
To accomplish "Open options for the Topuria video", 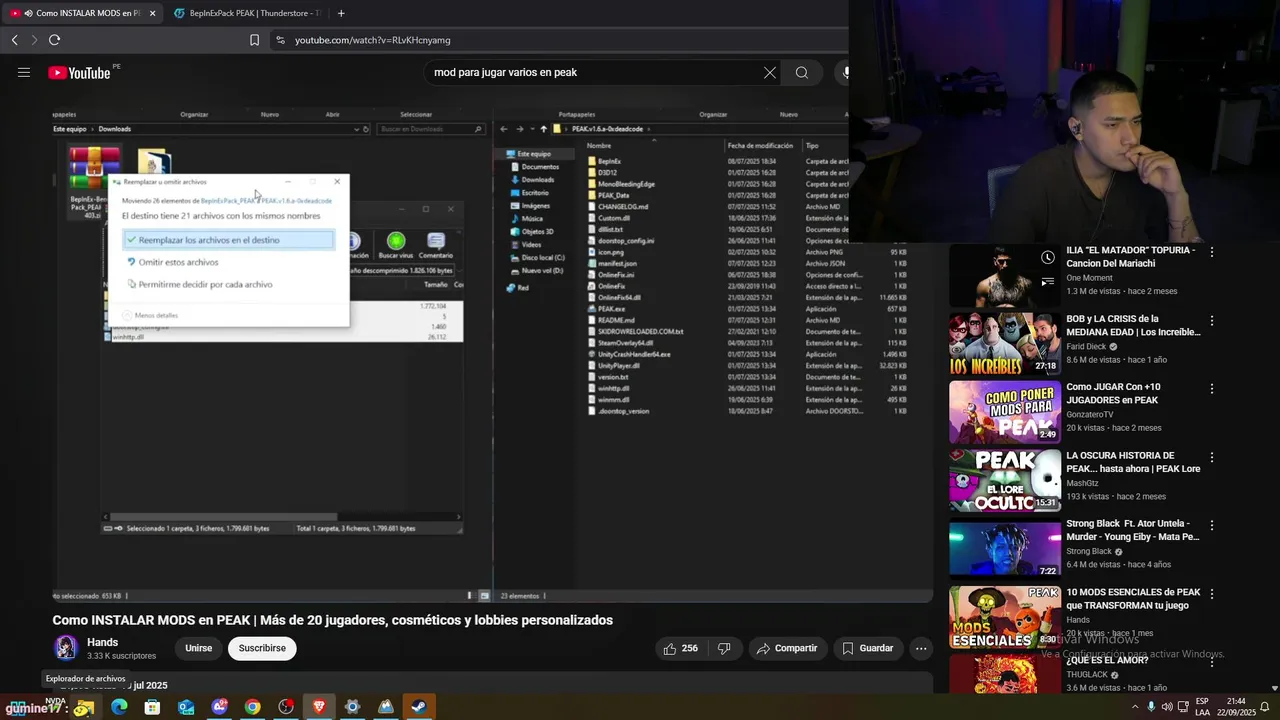I will point(1212,252).
